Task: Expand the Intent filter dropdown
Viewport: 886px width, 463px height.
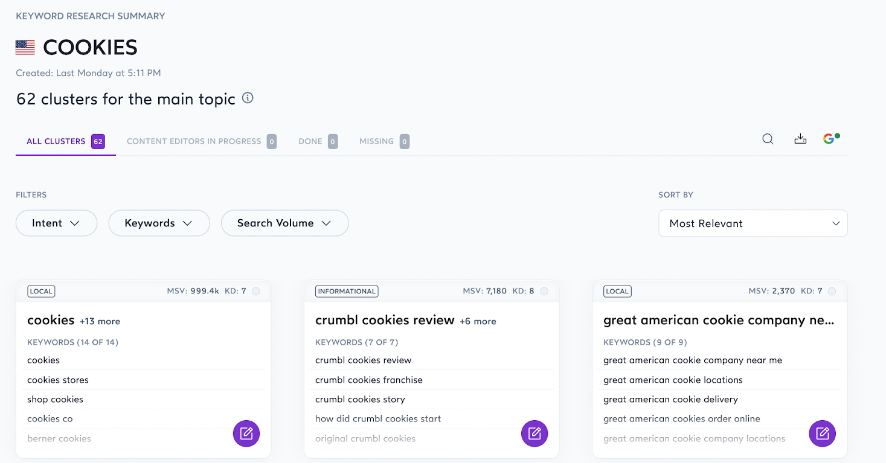Action: pos(57,223)
